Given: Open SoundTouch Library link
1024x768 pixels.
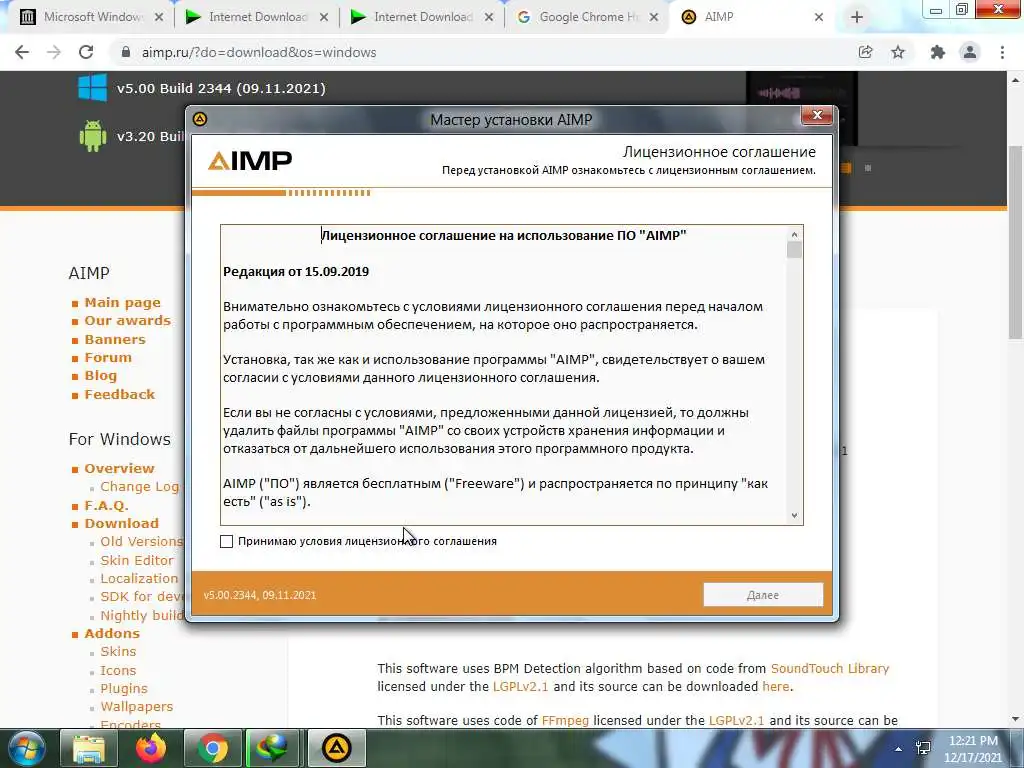Looking at the screenshot, I should [x=830, y=669].
